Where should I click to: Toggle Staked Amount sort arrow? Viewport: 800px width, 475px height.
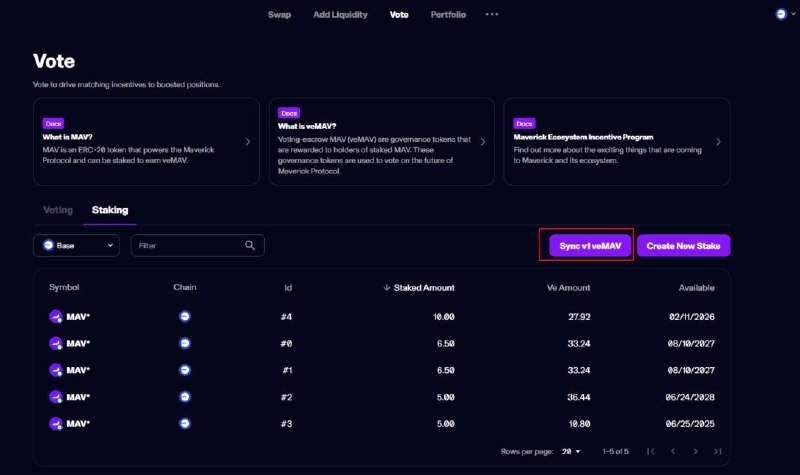(x=387, y=288)
